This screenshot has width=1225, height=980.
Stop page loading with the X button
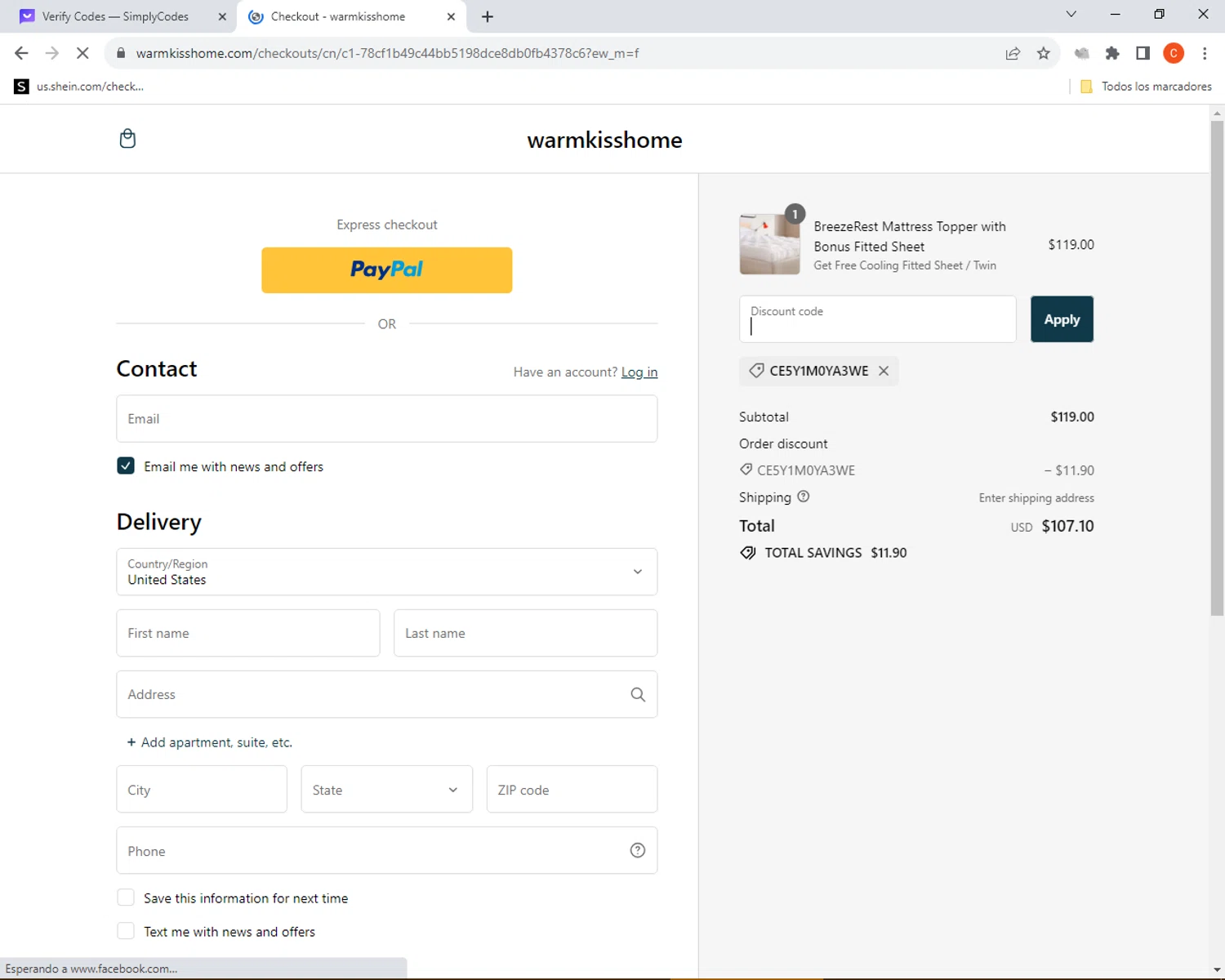[x=82, y=53]
